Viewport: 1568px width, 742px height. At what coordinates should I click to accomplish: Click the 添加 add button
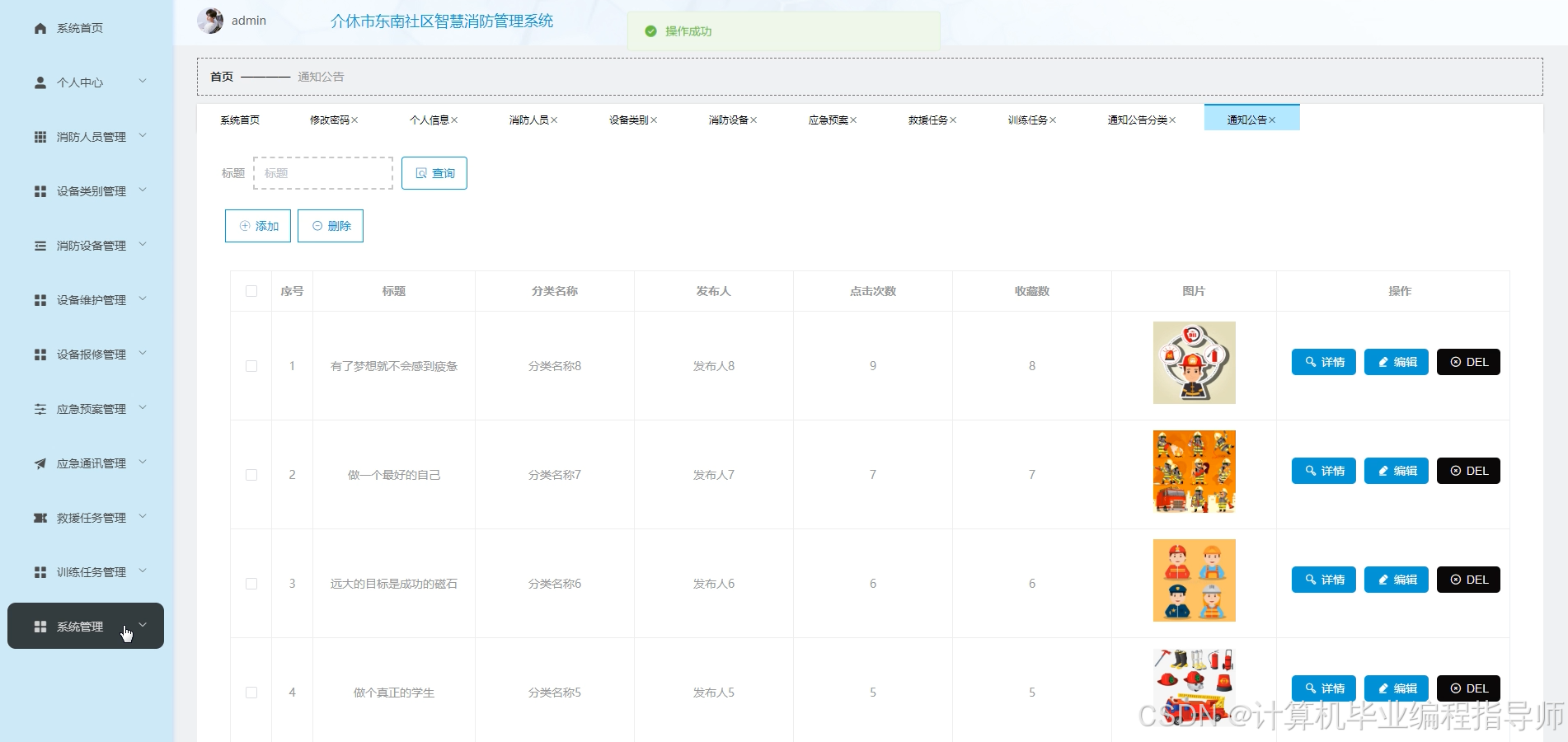pos(258,226)
